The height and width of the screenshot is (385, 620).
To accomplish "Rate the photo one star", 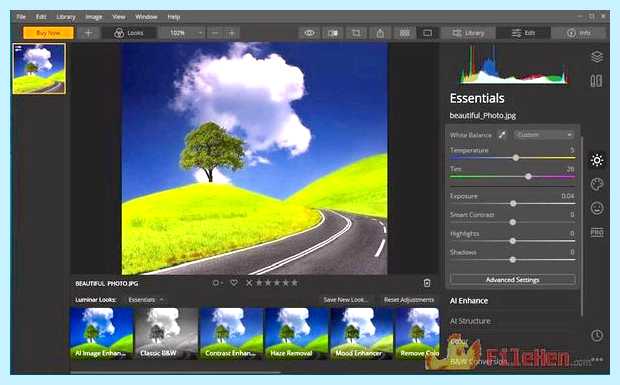I will click(259, 283).
